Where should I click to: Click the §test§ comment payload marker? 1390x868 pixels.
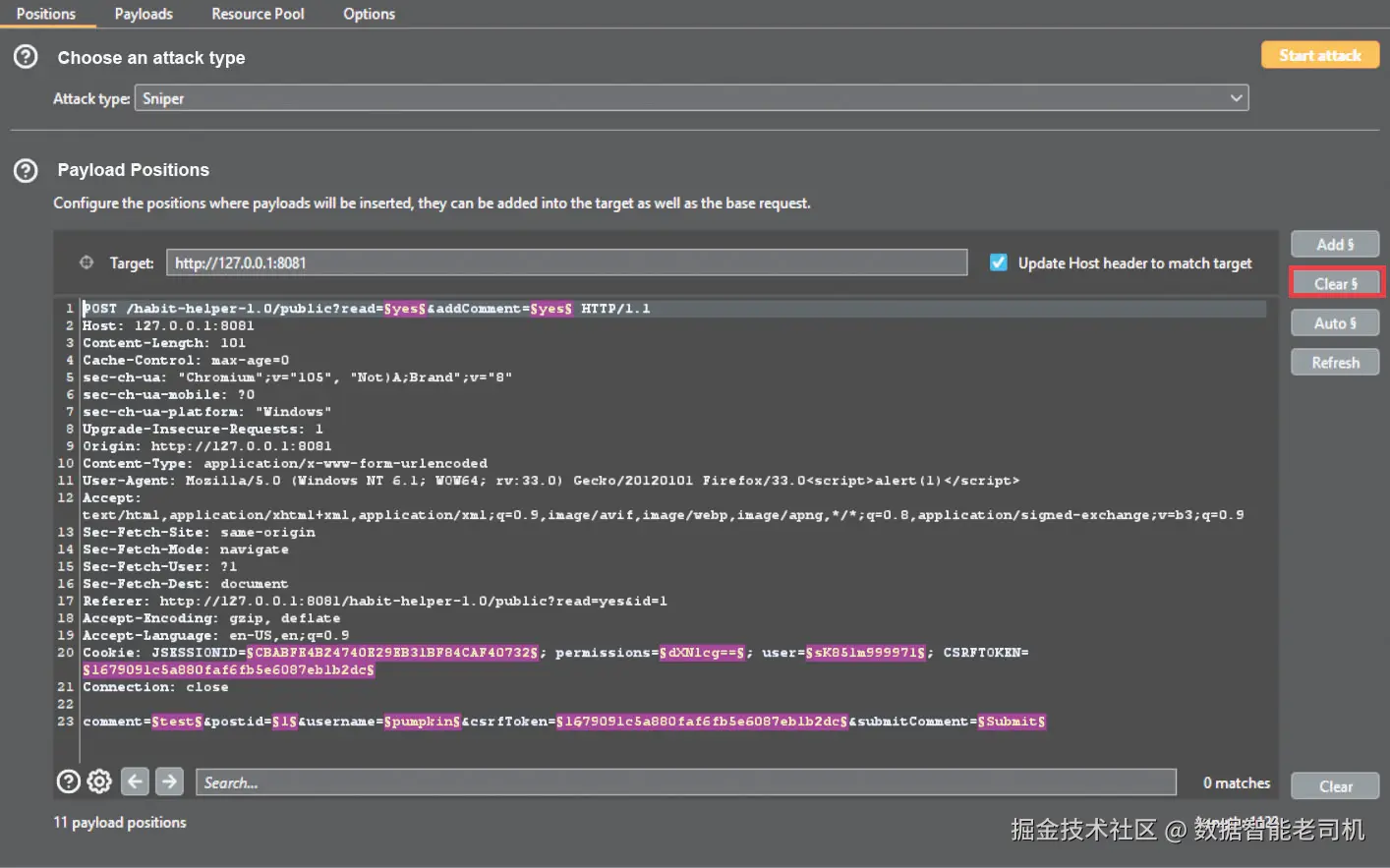(x=177, y=722)
